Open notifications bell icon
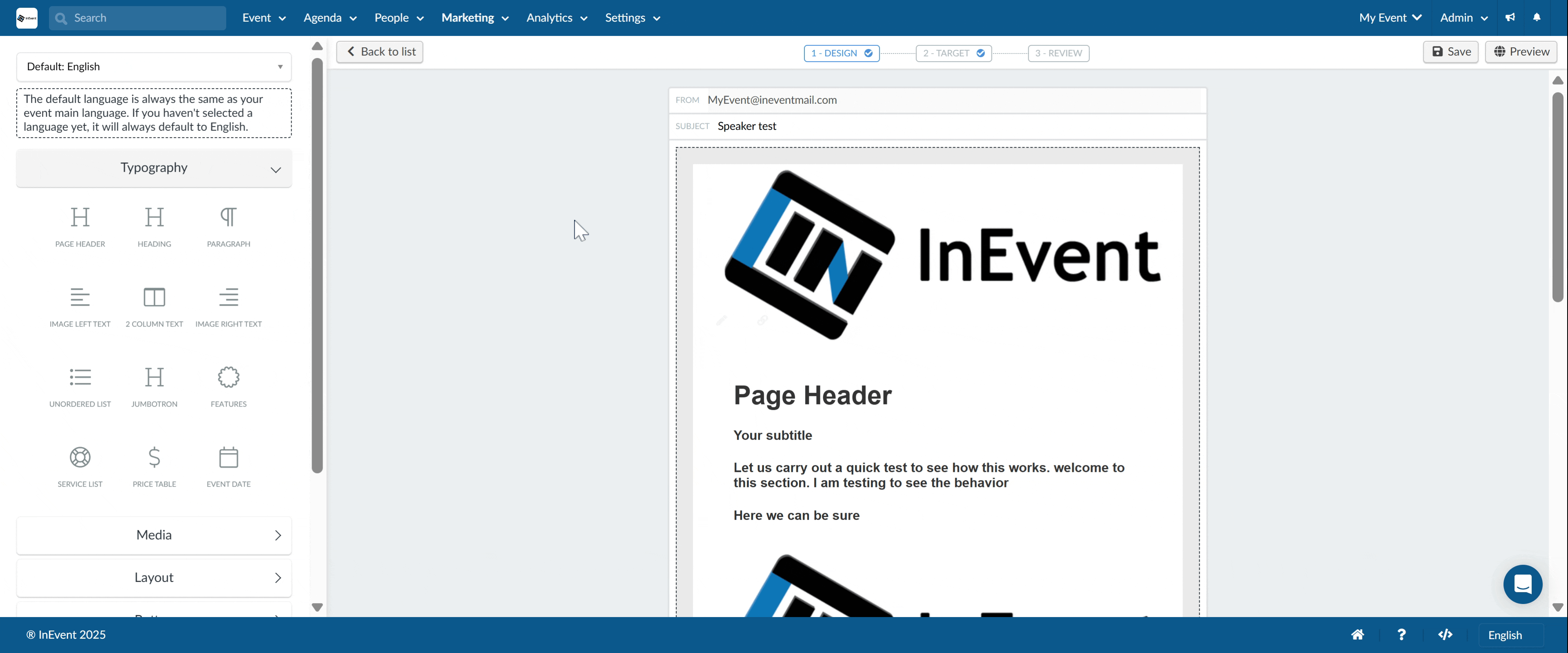Screen dimensions: 1568x653 click(x=1537, y=17)
